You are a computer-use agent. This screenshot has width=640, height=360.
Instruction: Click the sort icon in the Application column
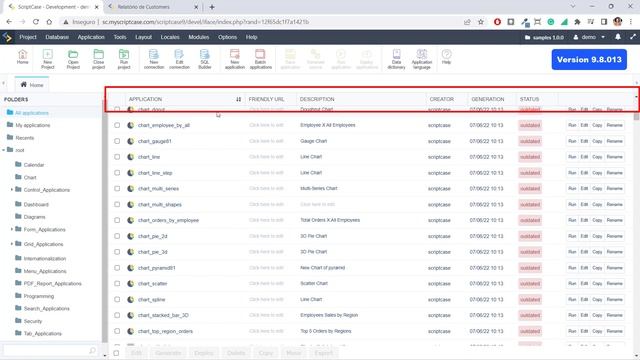238,99
